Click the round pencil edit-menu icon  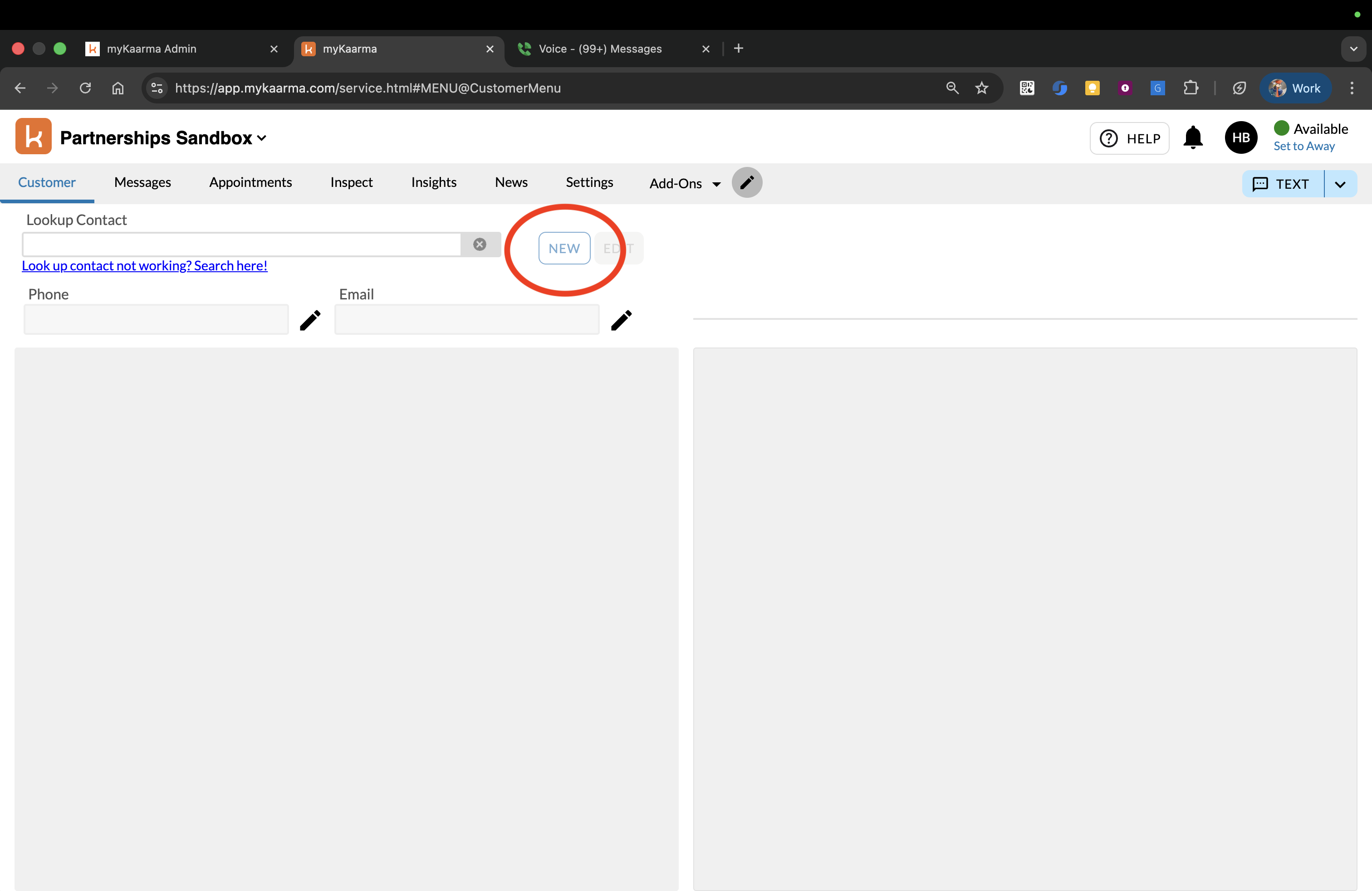tap(746, 183)
